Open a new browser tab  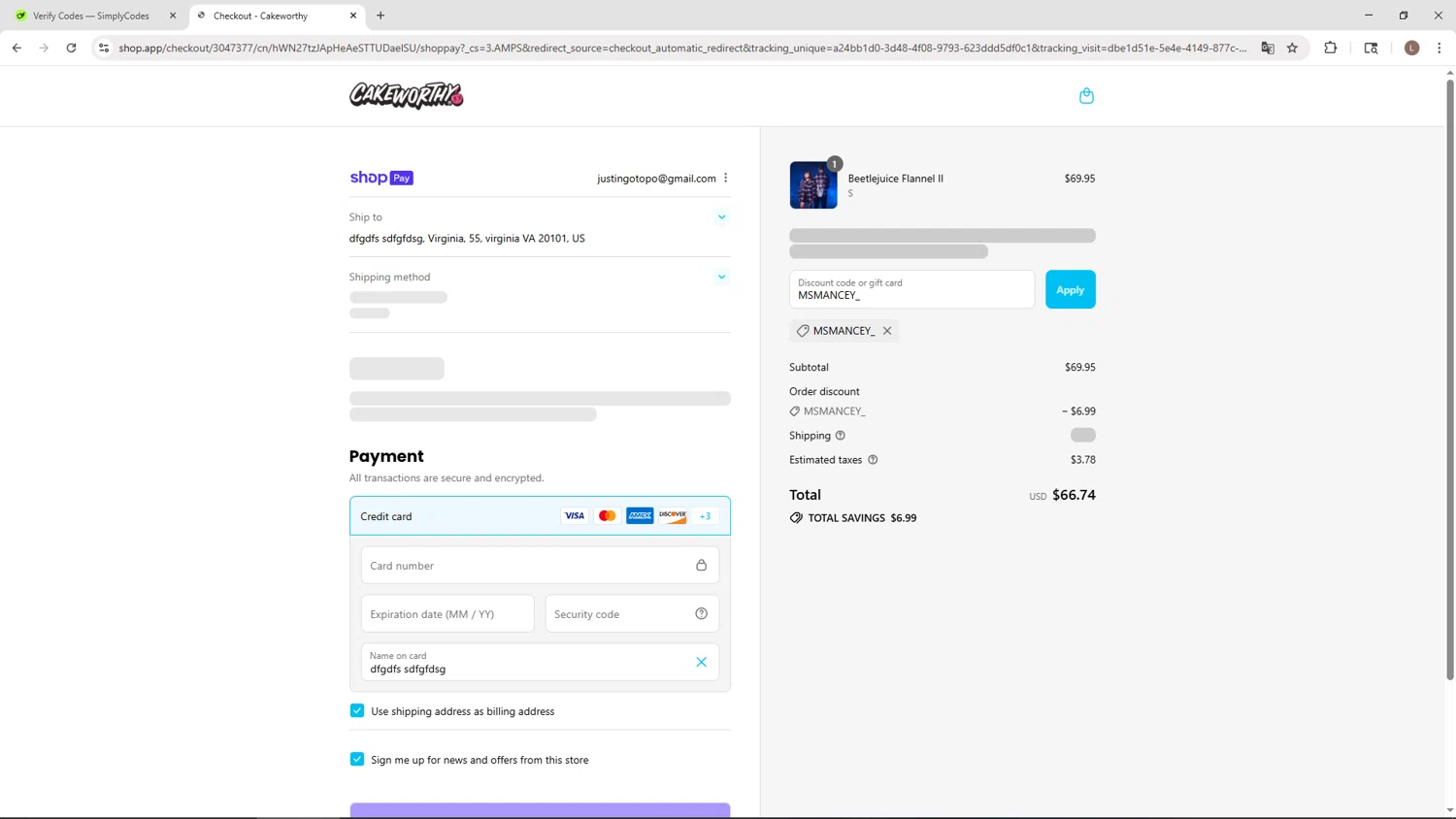coord(381,16)
